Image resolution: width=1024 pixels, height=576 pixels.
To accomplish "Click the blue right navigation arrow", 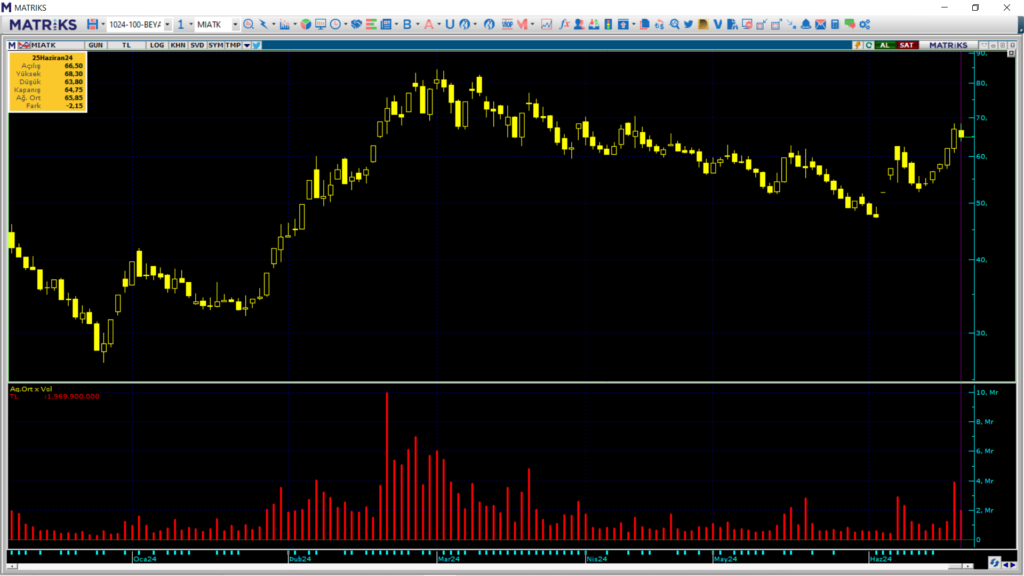I will point(1014,565).
